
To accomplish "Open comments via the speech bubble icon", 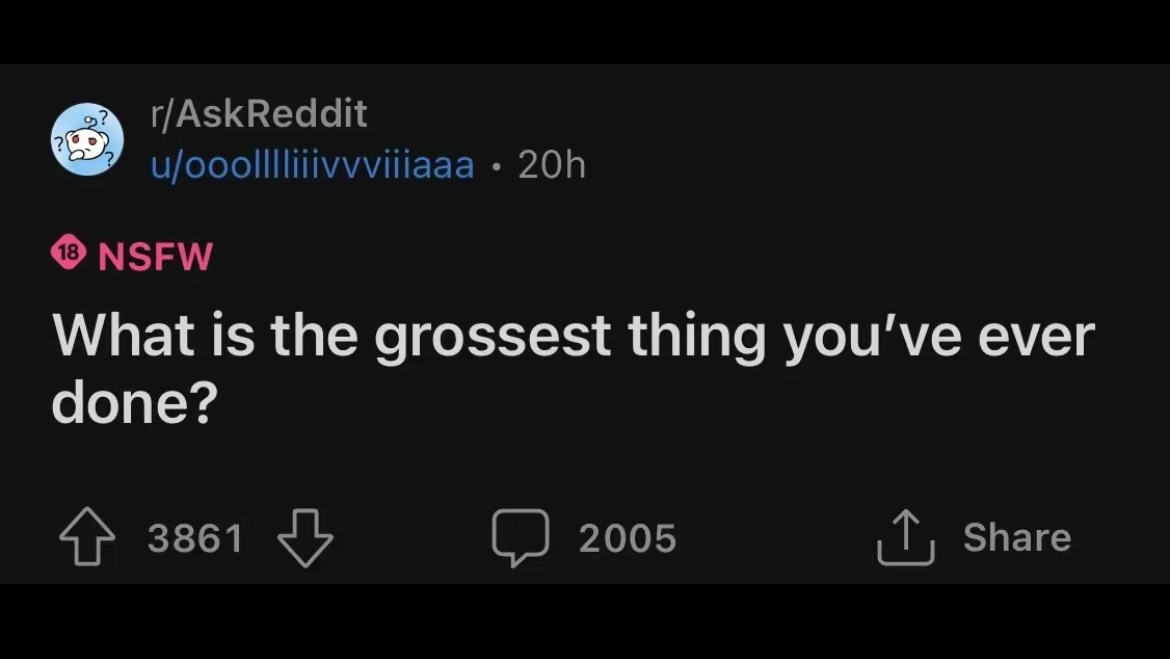I will click(x=520, y=537).
